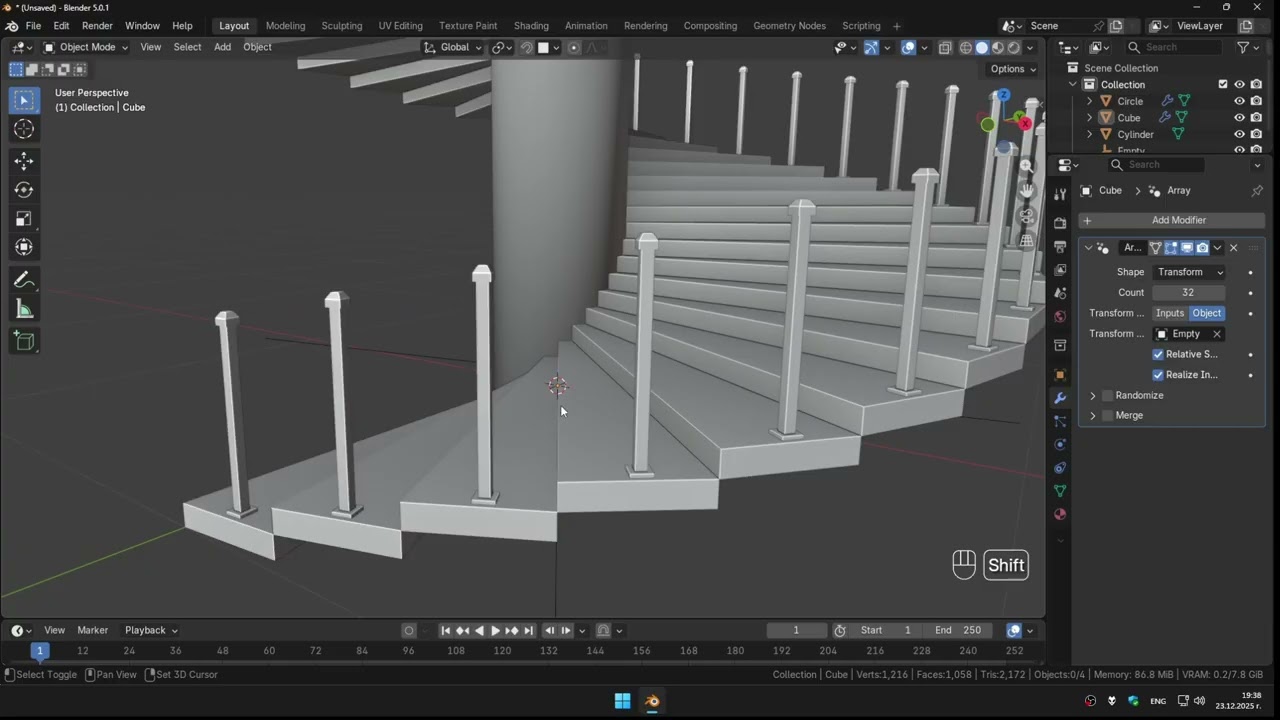Open the File menu
Screen dimensions: 1280x720
(33, 26)
